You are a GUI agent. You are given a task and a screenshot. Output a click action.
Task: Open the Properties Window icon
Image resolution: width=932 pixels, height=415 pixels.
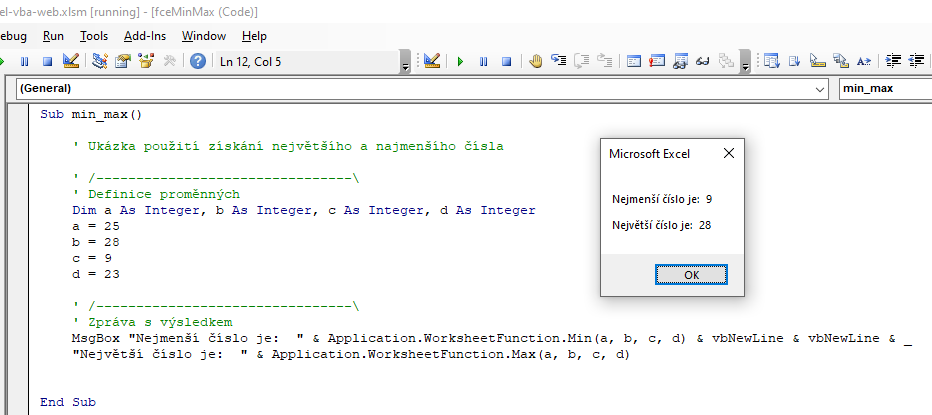[122, 61]
